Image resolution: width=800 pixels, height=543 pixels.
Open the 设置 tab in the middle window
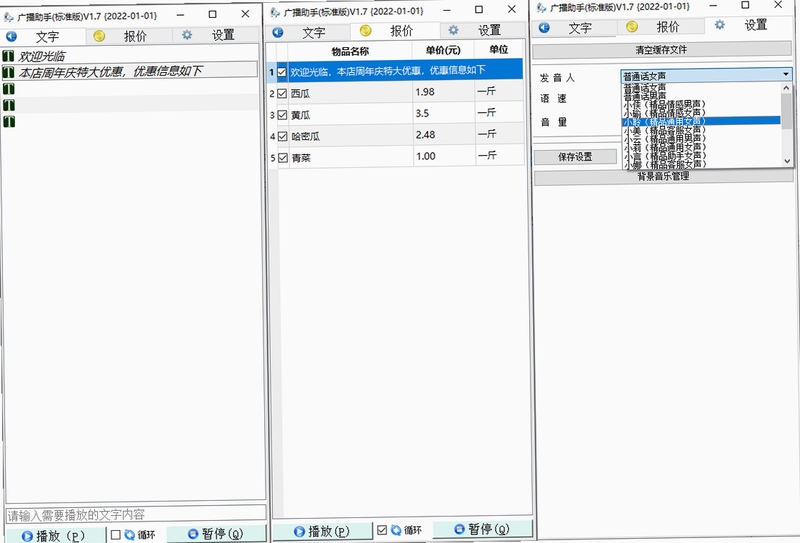tap(483, 30)
